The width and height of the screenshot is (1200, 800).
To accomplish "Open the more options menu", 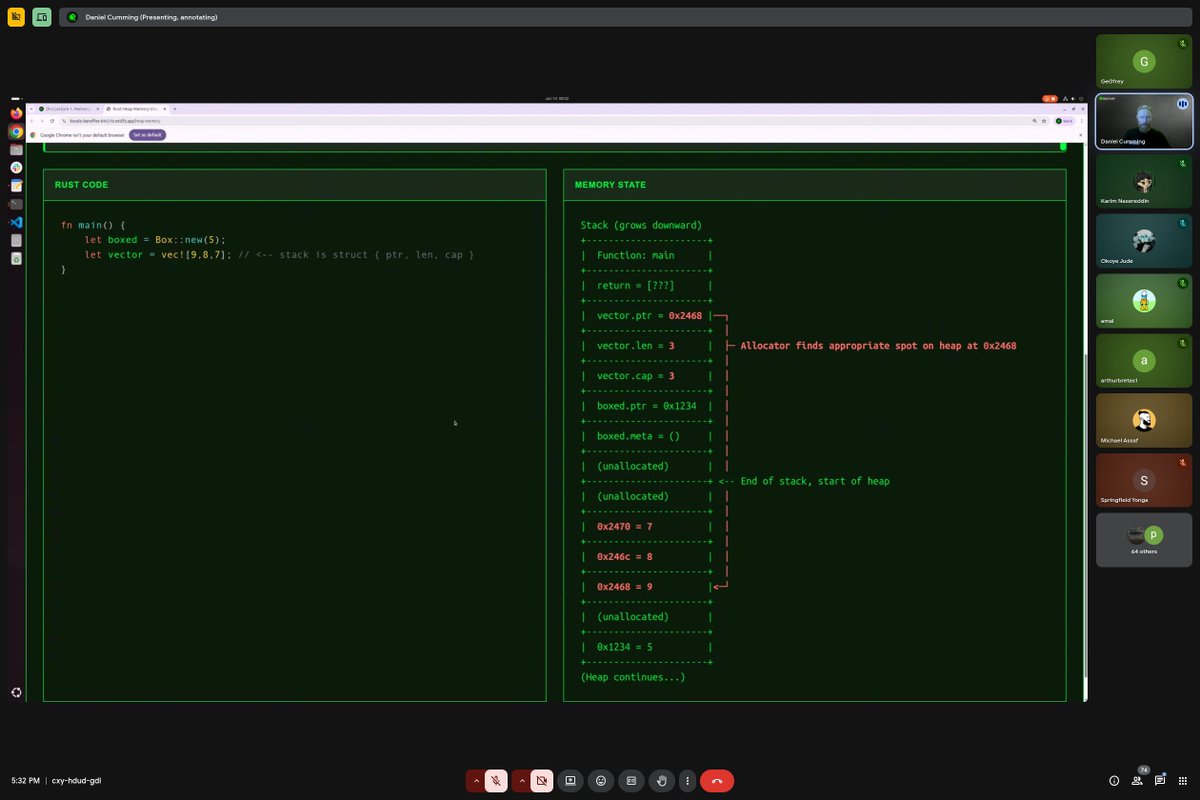I will click(x=687, y=780).
